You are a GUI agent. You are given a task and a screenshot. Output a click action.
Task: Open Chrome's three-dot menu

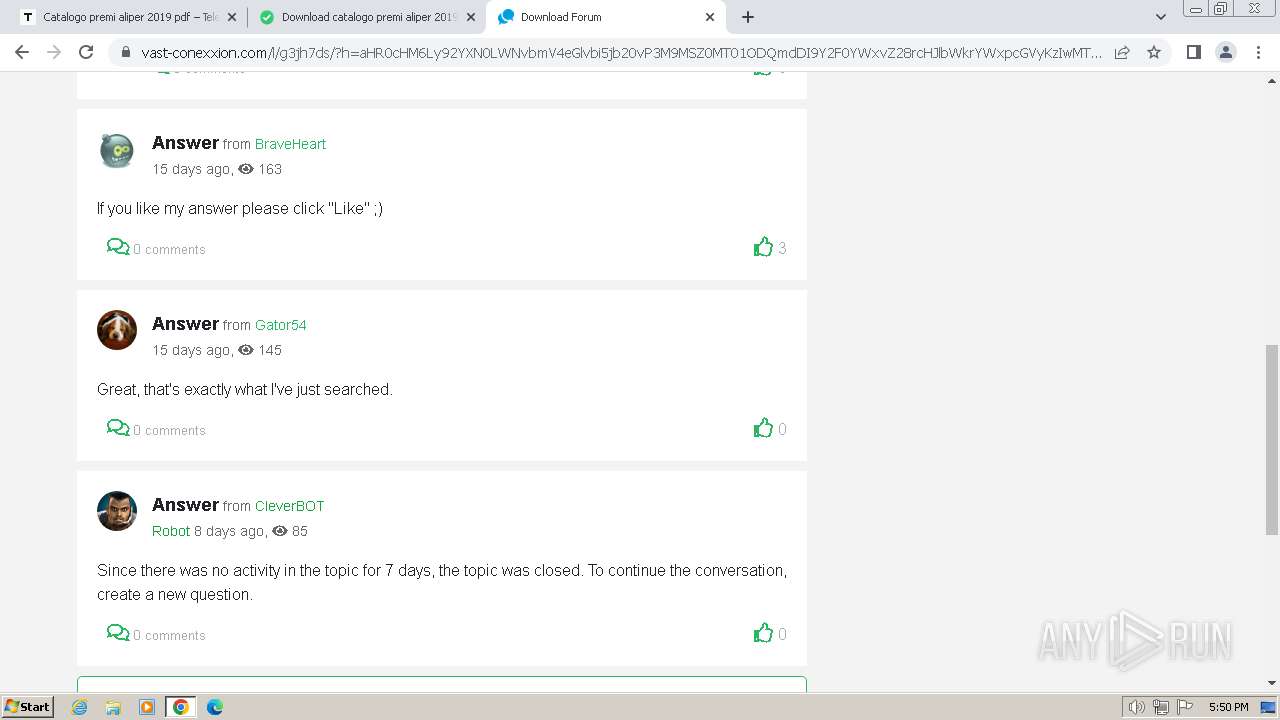pyautogui.click(x=1258, y=52)
